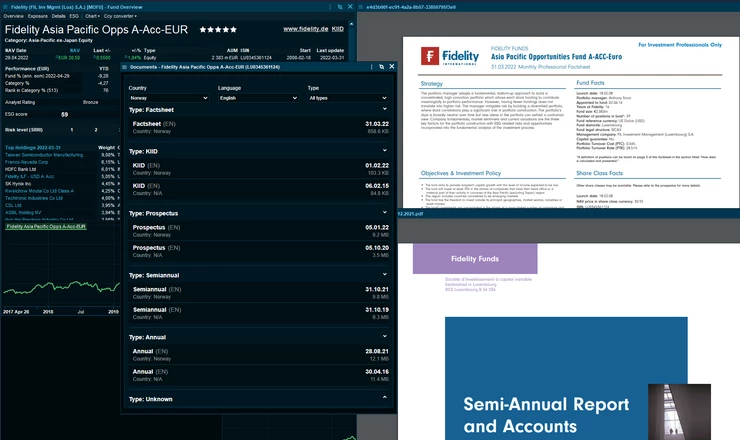740x440 pixels.
Task: Open the Exposure tab
Action: (x=38, y=16)
